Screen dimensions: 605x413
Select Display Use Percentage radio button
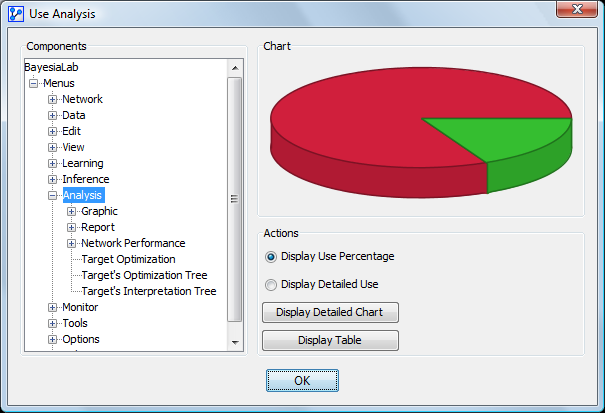coord(271,256)
